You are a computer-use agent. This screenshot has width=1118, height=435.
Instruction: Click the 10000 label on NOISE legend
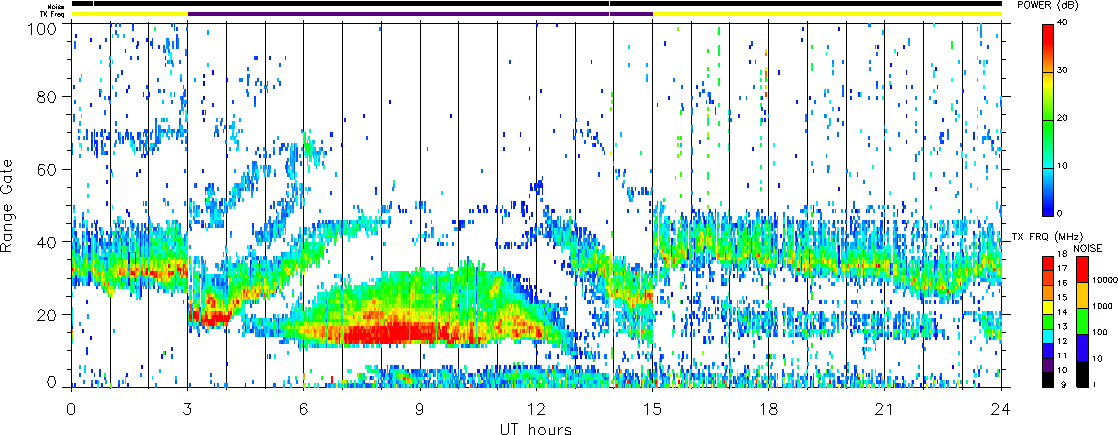[1104, 281]
